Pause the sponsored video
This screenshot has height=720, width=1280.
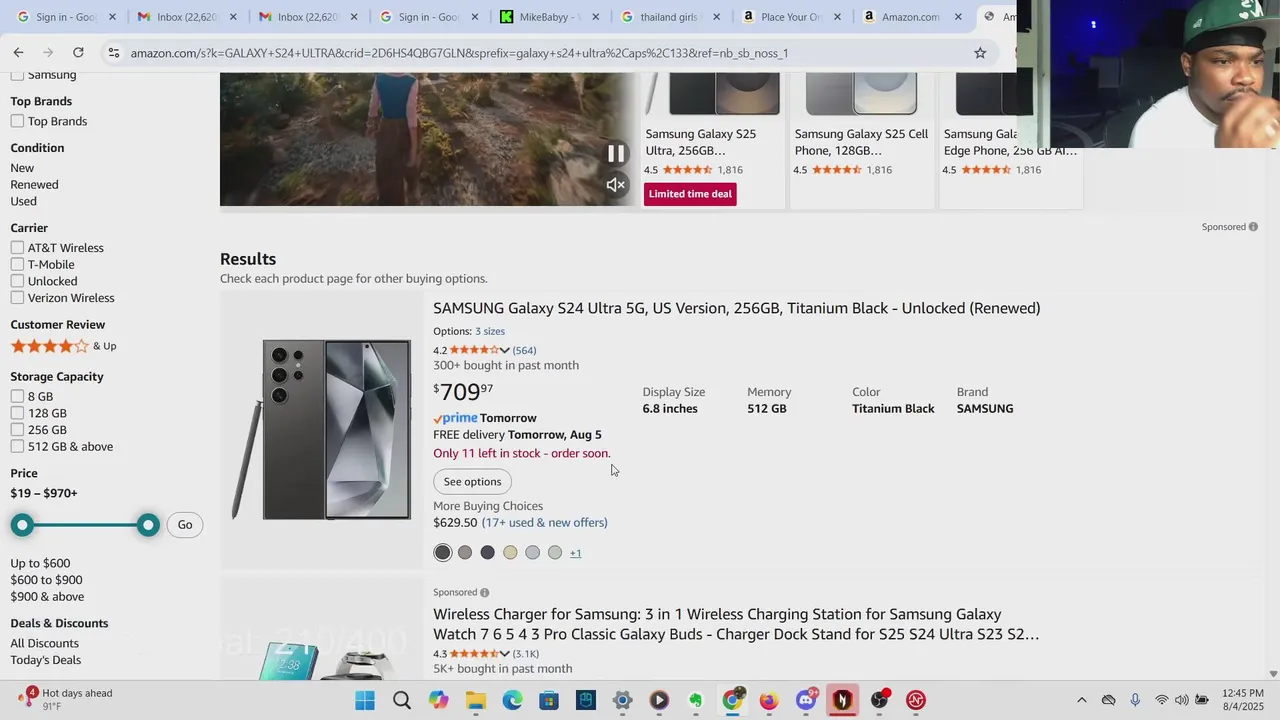pos(616,153)
